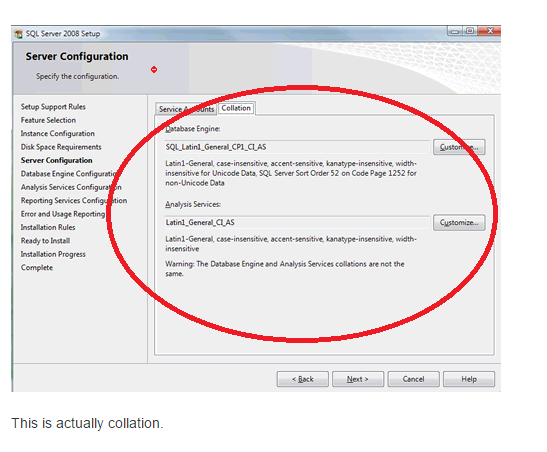Select the Analysis Services Configuration step
The width and height of the screenshot is (547, 452).
[71, 187]
